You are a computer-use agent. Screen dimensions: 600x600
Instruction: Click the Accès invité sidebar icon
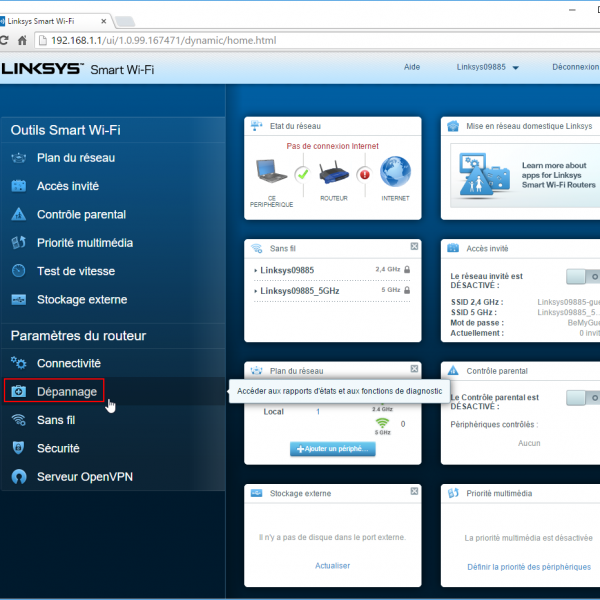click(x=18, y=186)
